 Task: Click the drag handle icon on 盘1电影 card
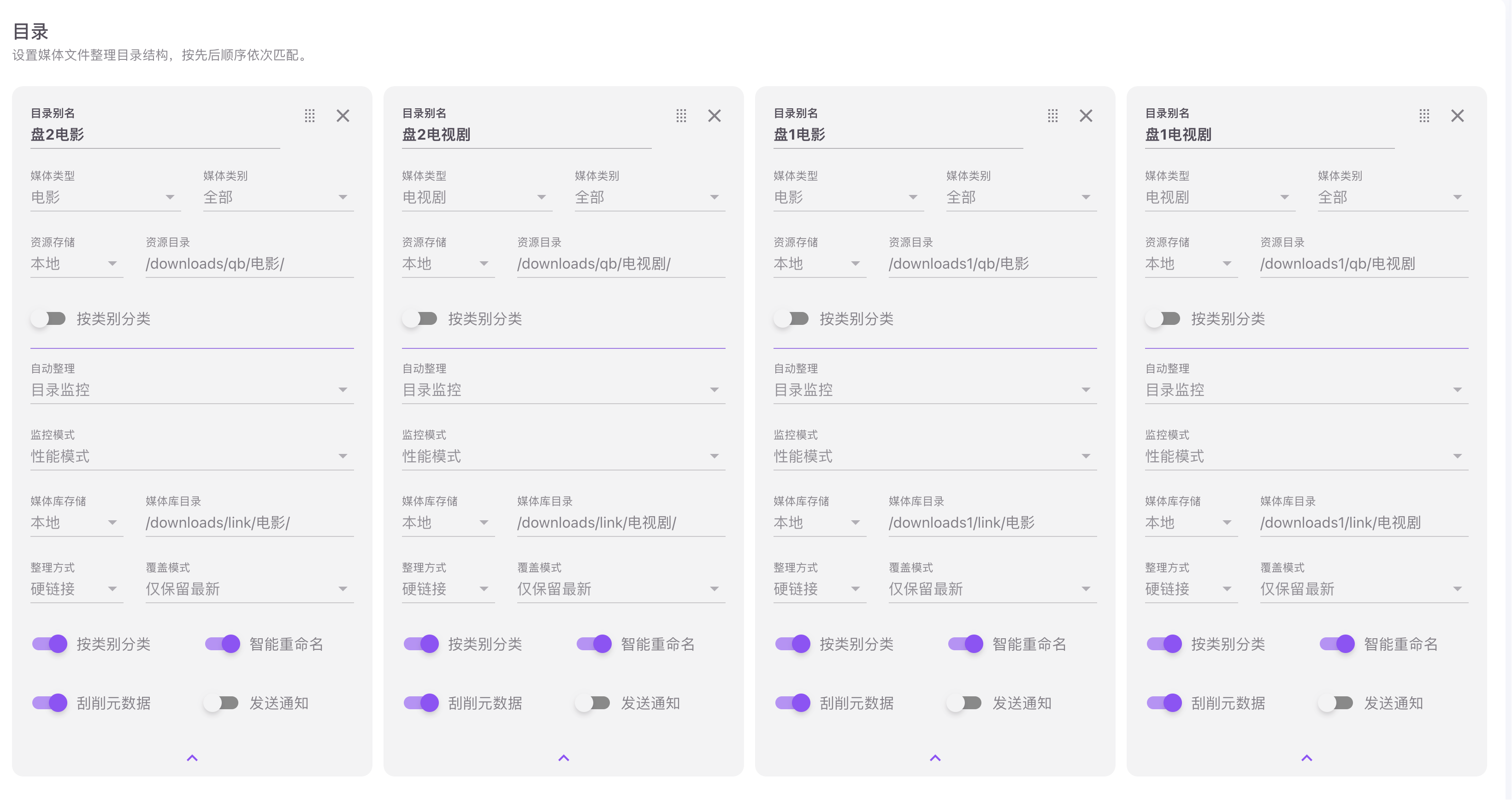pos(1052,116)
